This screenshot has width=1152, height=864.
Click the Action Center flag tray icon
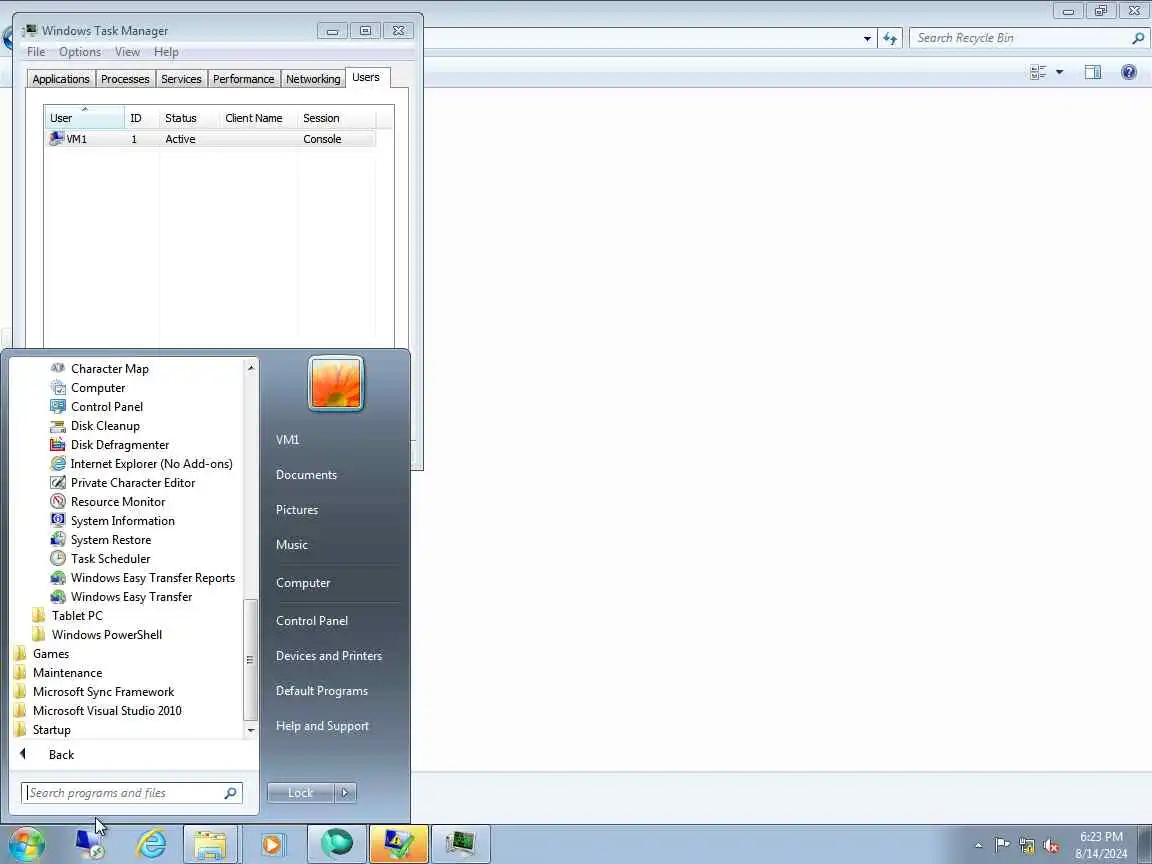tap(1002, 845)
